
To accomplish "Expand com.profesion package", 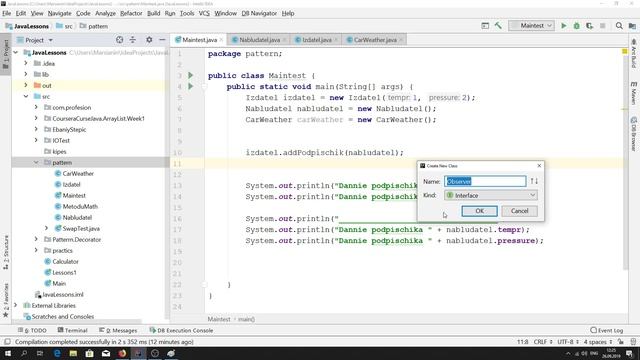I will pyautogui.click(x=36, y=107).
